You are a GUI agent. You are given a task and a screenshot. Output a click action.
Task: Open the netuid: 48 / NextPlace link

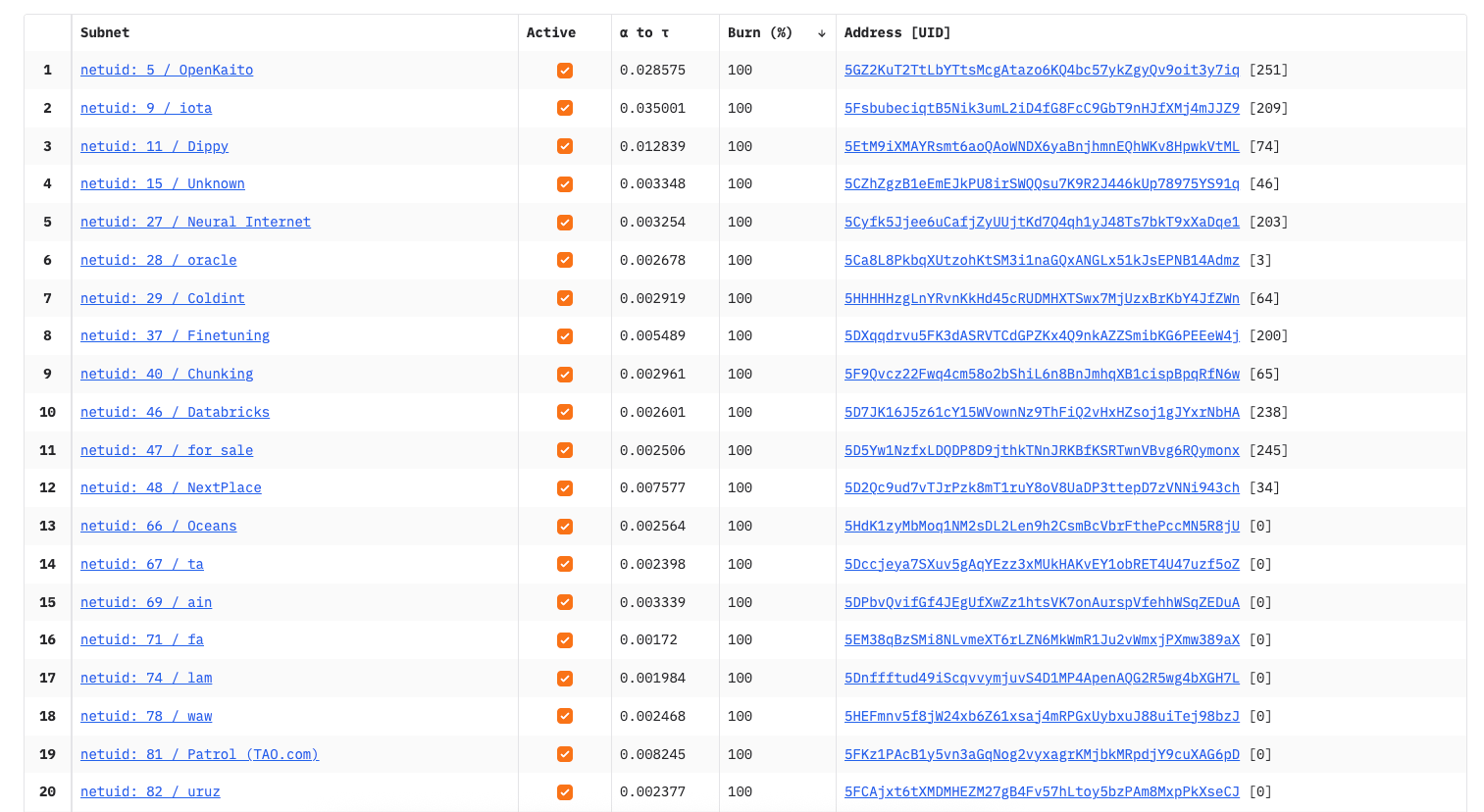(171, 487)
